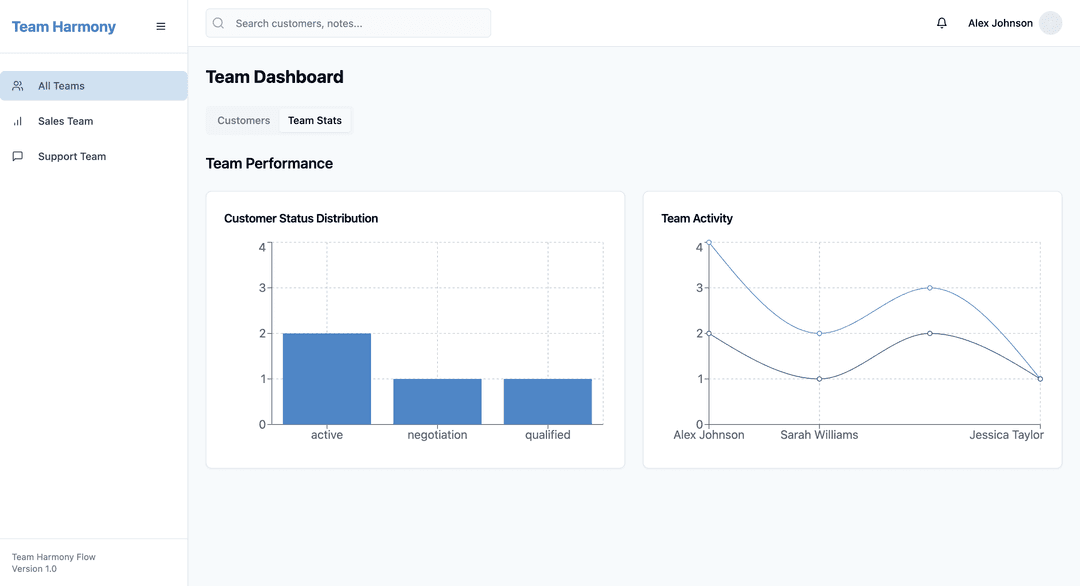
Task: Click the active bar in chart
Action: pyautogui.click(x=327, y=379)
